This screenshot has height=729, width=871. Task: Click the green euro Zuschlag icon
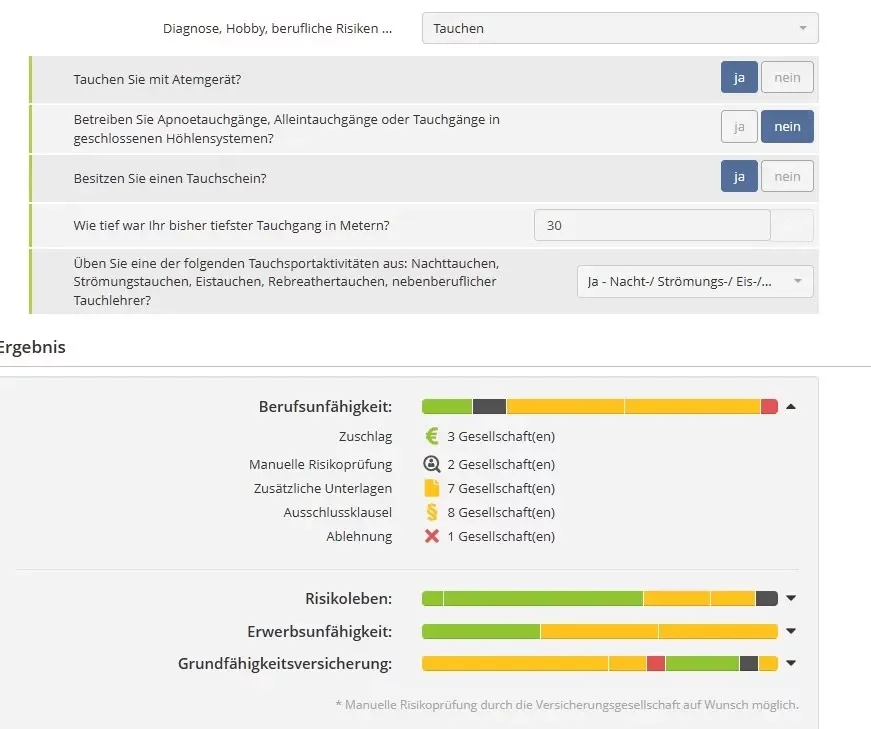coord(432,436)
